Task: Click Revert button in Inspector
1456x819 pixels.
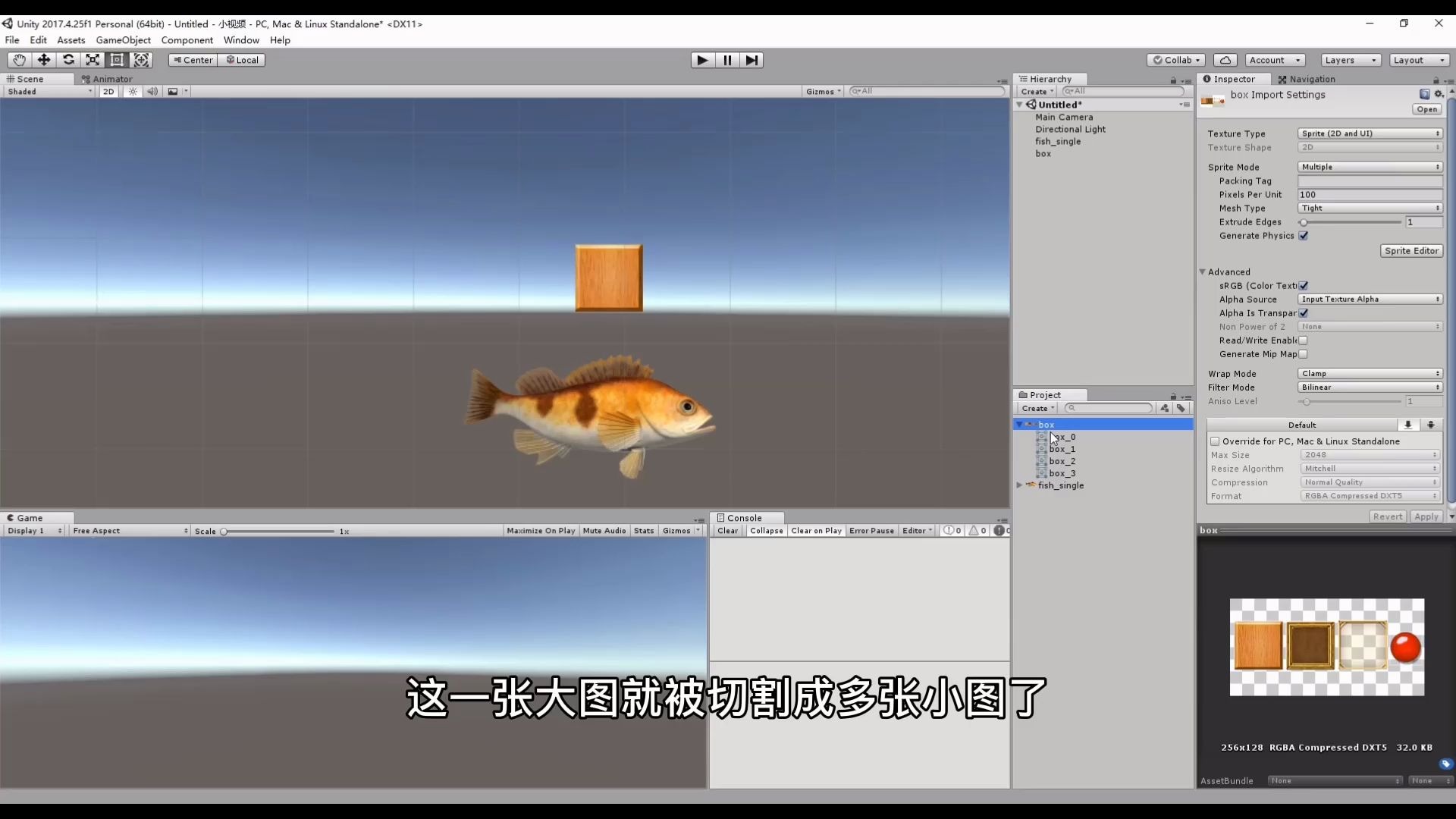Action: tap(1388, 516)
